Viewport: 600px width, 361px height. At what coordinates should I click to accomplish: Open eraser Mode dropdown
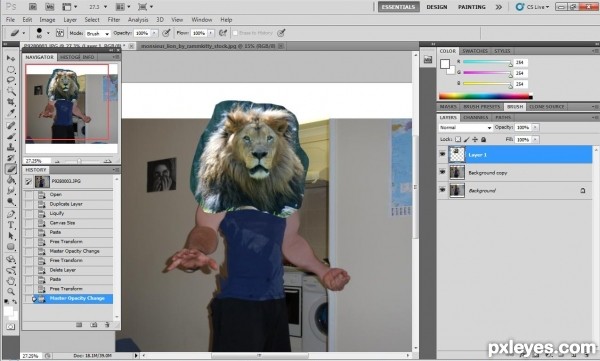(x=98, y=34)
